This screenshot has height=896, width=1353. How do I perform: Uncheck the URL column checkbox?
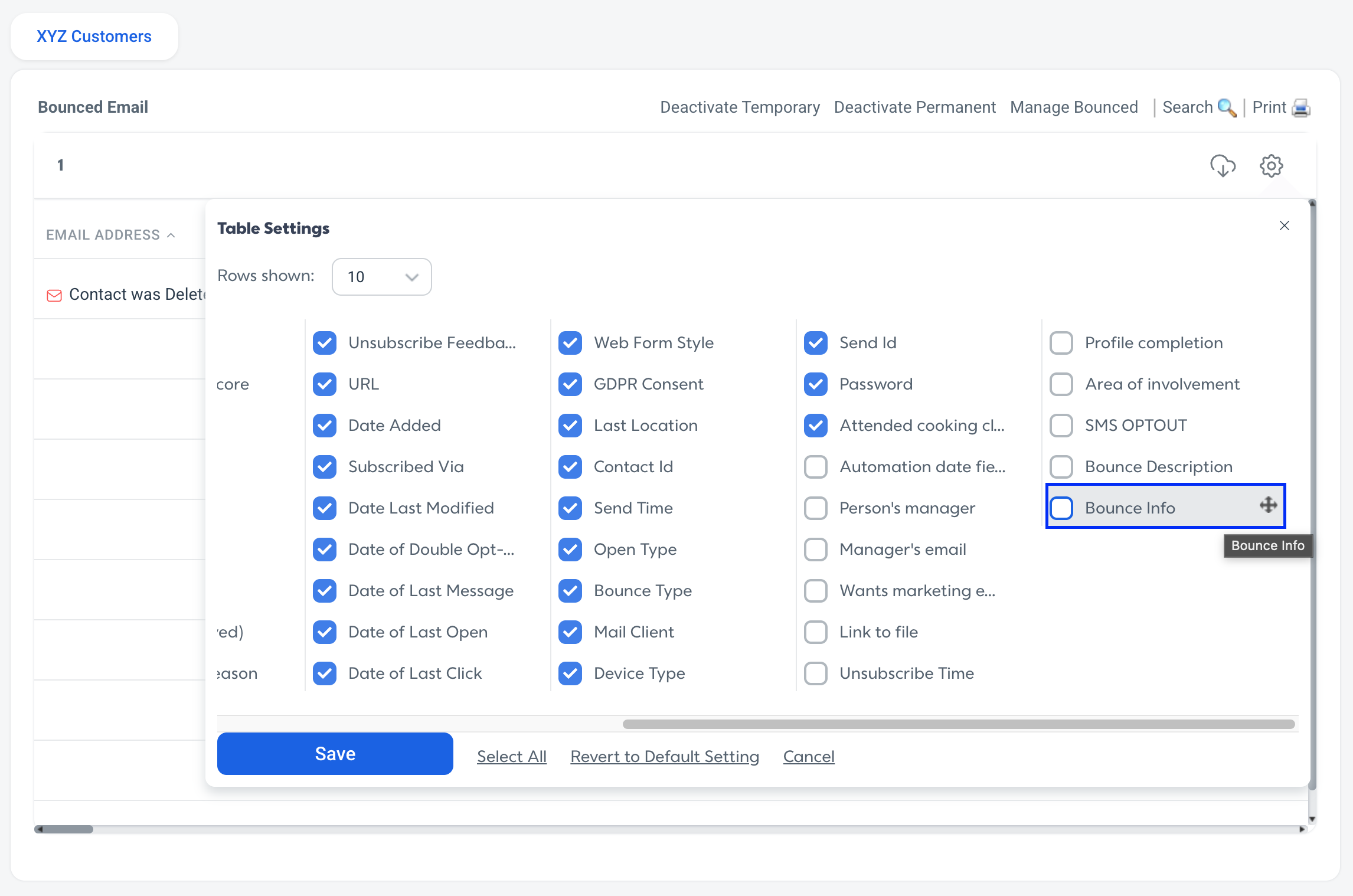(325, 384)
